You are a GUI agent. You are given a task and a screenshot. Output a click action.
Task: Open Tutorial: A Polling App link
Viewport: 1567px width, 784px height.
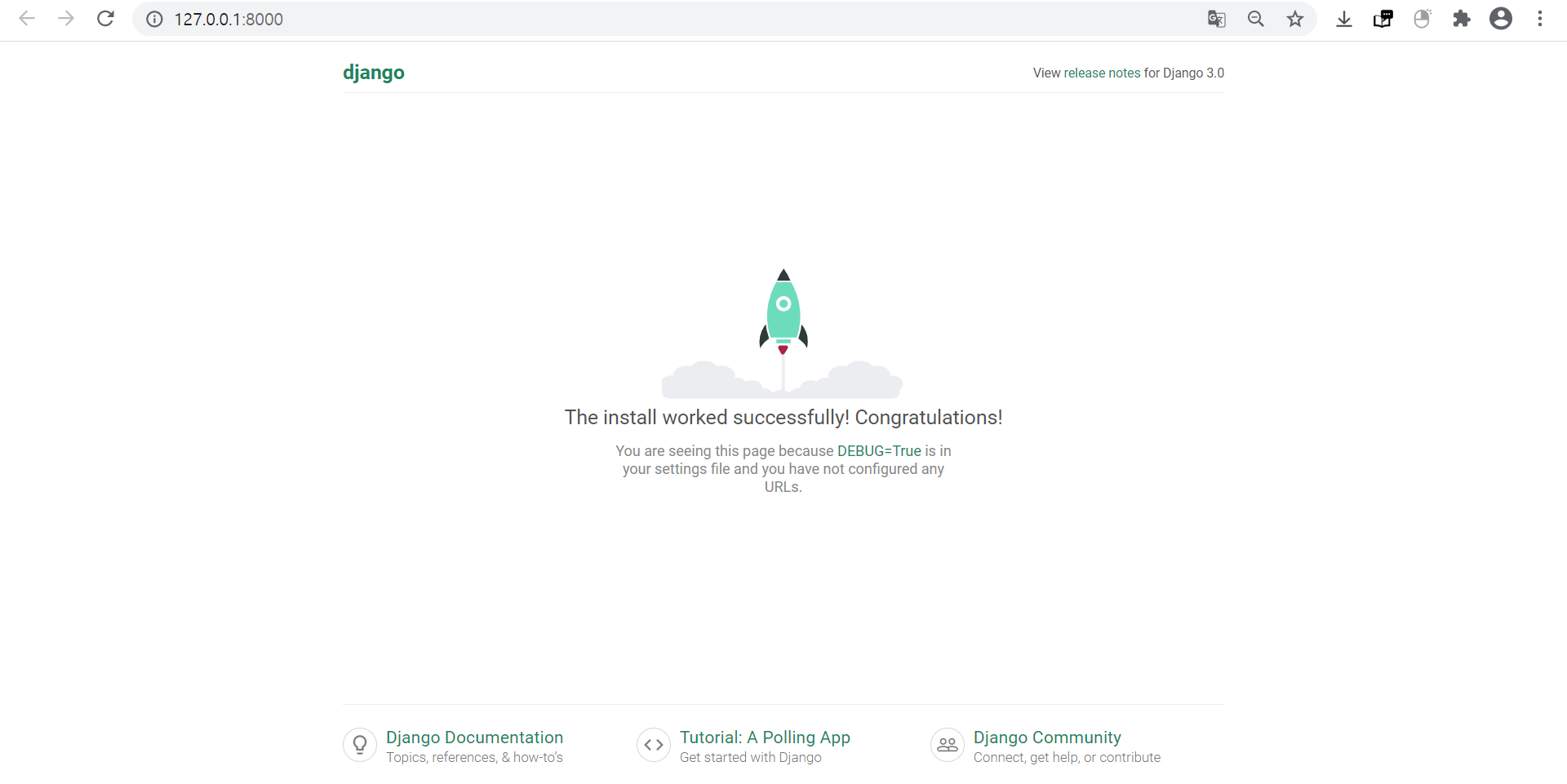click(x=765, y=737)
